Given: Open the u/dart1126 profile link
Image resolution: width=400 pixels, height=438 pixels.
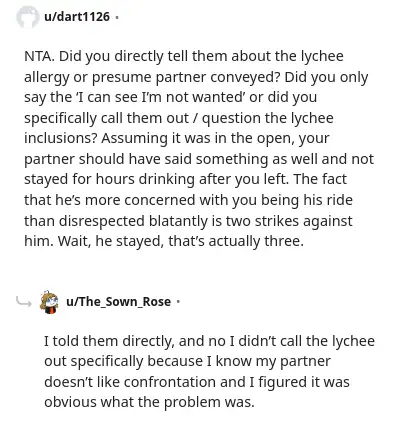Looking at the screenshot, I should [x=77, y=16].
